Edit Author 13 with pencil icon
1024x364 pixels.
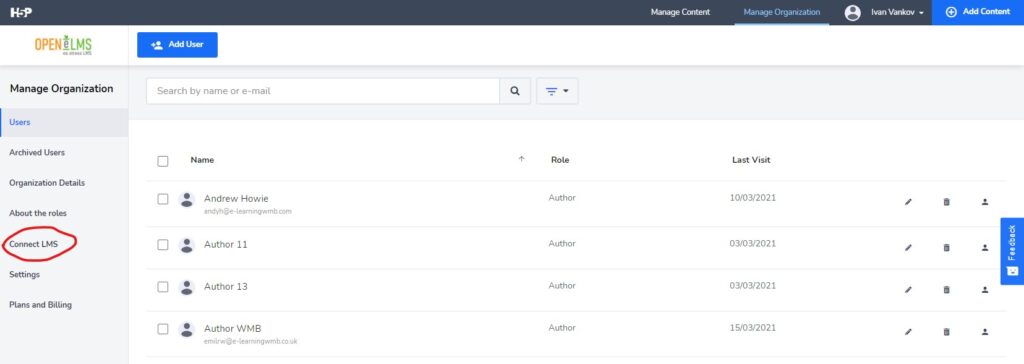[908, 290]
